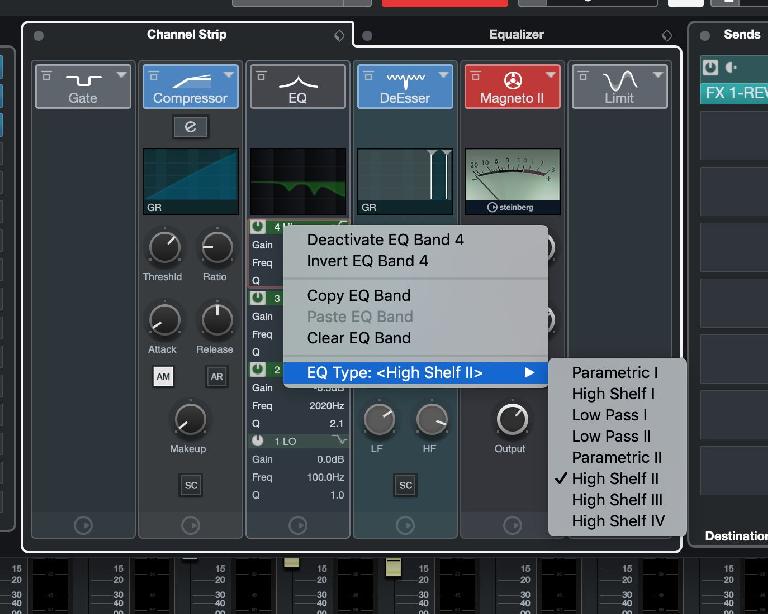Image resolution: width=768 pixels, height=614 pixels.
Task: Click the Equalizer preset diamond icon
Action: tap(667, 35)
